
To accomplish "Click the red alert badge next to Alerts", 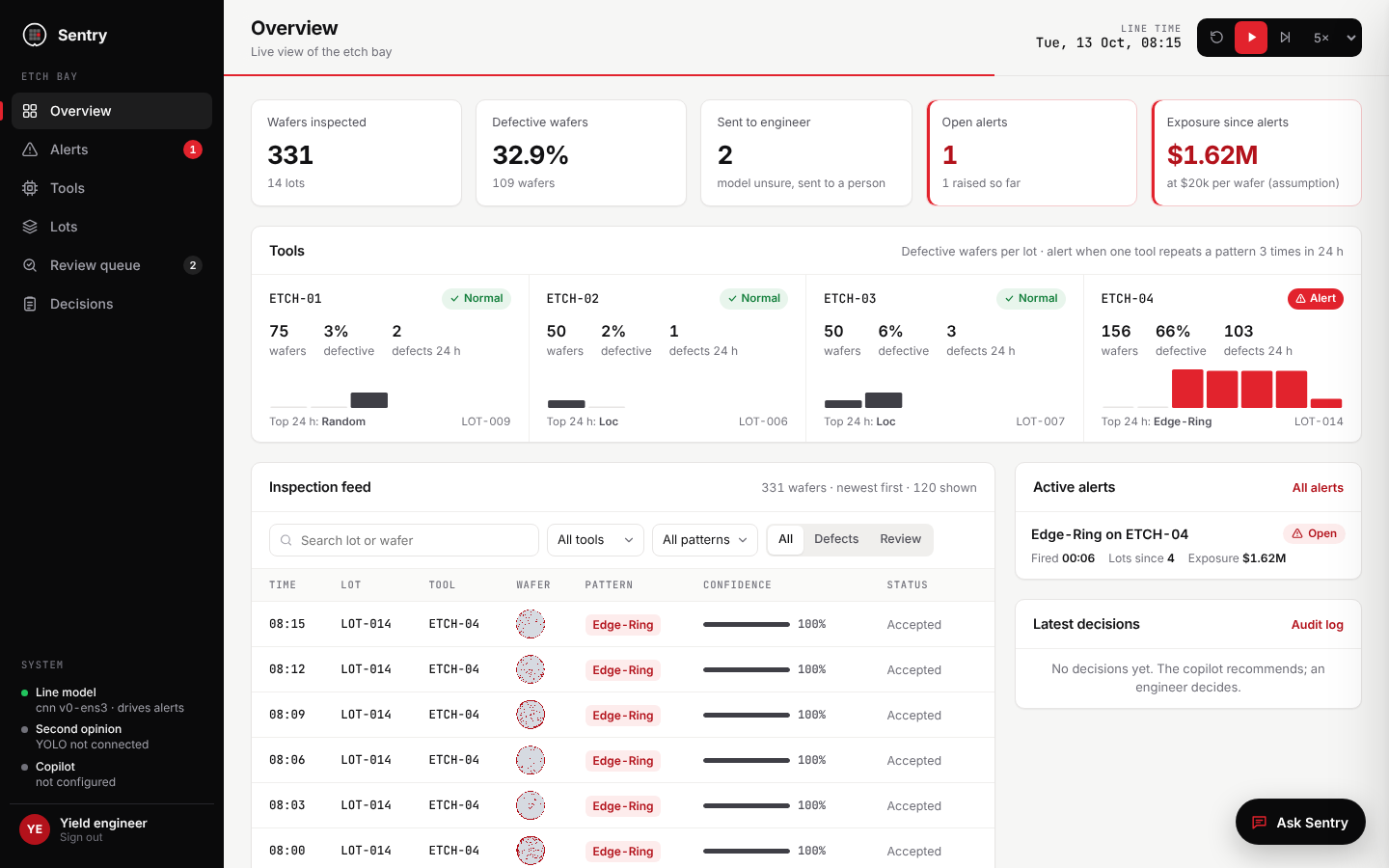I will click(193, 149).
